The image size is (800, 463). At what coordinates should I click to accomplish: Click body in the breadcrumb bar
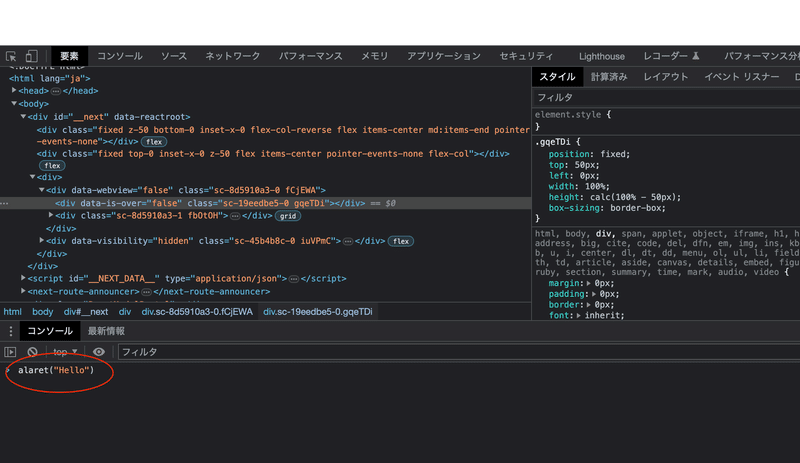coord(43,312)
